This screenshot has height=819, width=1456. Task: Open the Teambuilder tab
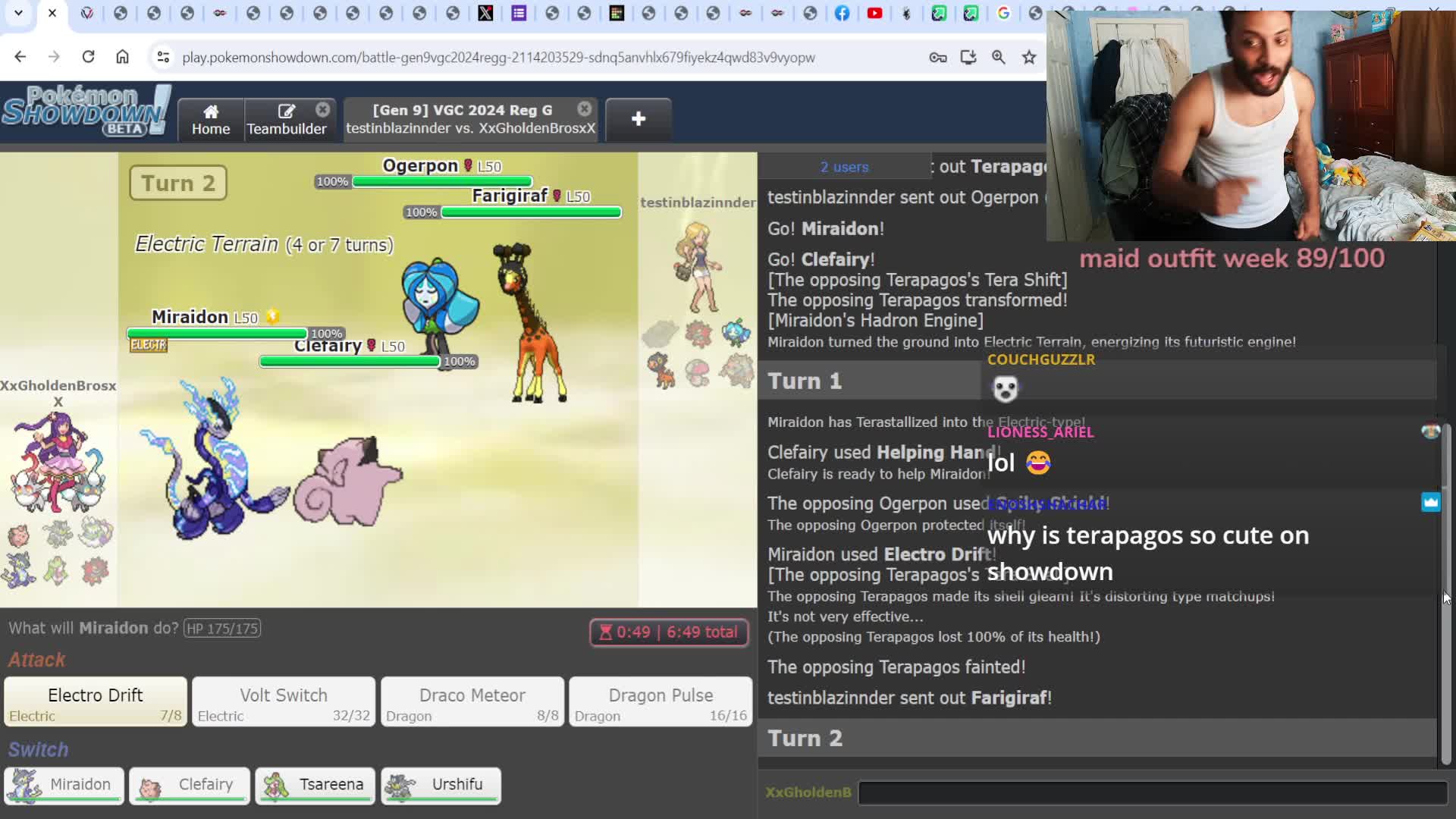287,120
